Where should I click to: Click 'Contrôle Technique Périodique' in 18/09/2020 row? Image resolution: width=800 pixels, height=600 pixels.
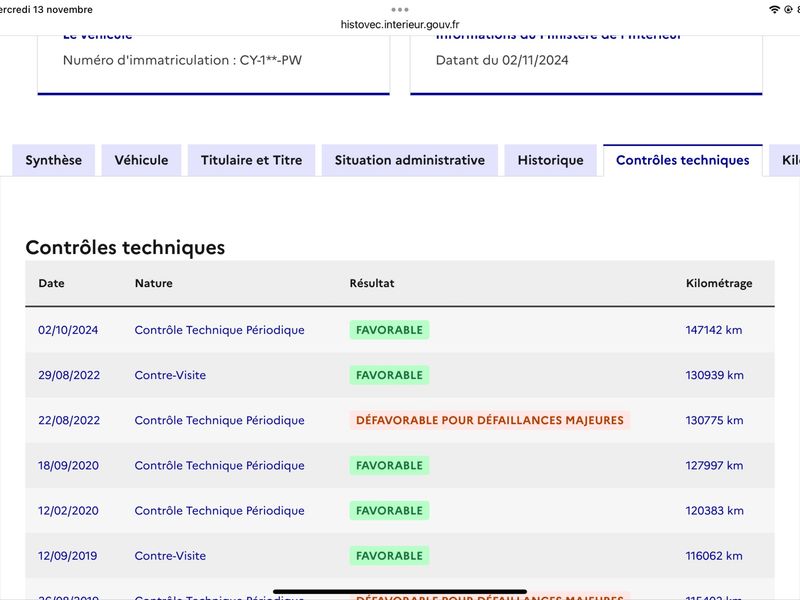coord(219,465)
